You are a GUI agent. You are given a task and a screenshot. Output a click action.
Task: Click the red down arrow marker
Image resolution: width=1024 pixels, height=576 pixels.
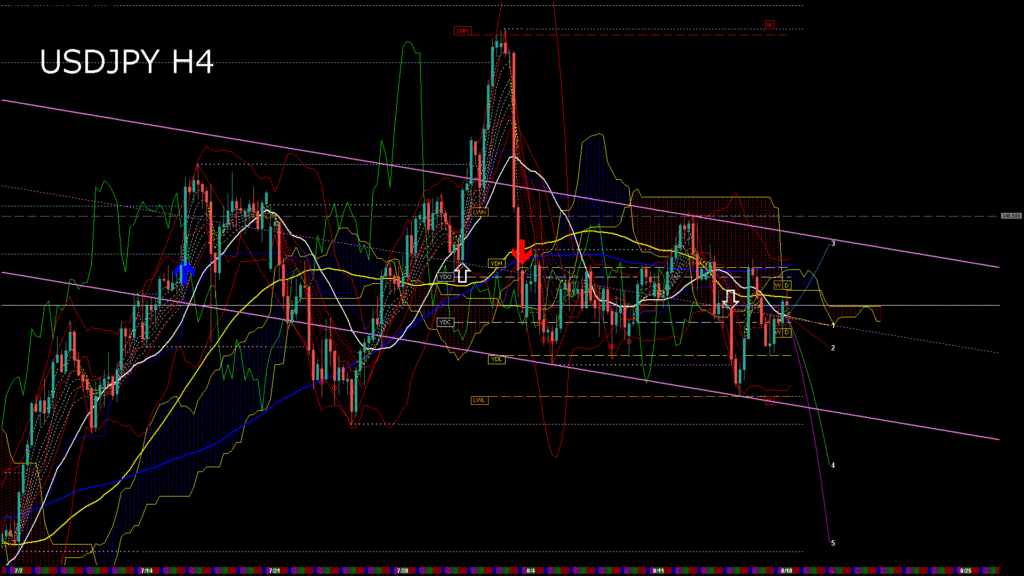(x=521, y=252)
